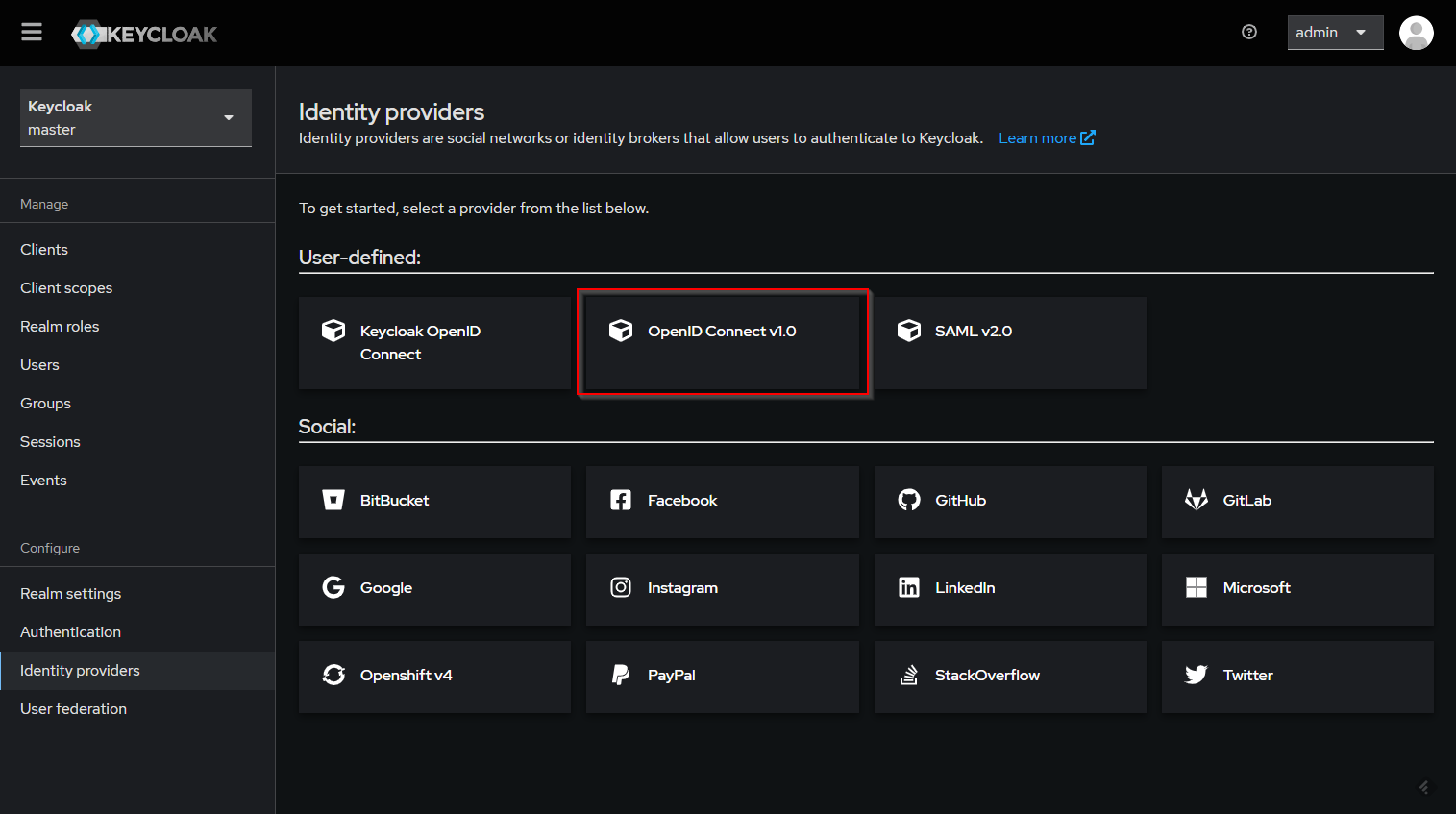Screen dimensions: 1456x814
Task: Click the Instagram camera icon
Action: click(x=621, y=587)
